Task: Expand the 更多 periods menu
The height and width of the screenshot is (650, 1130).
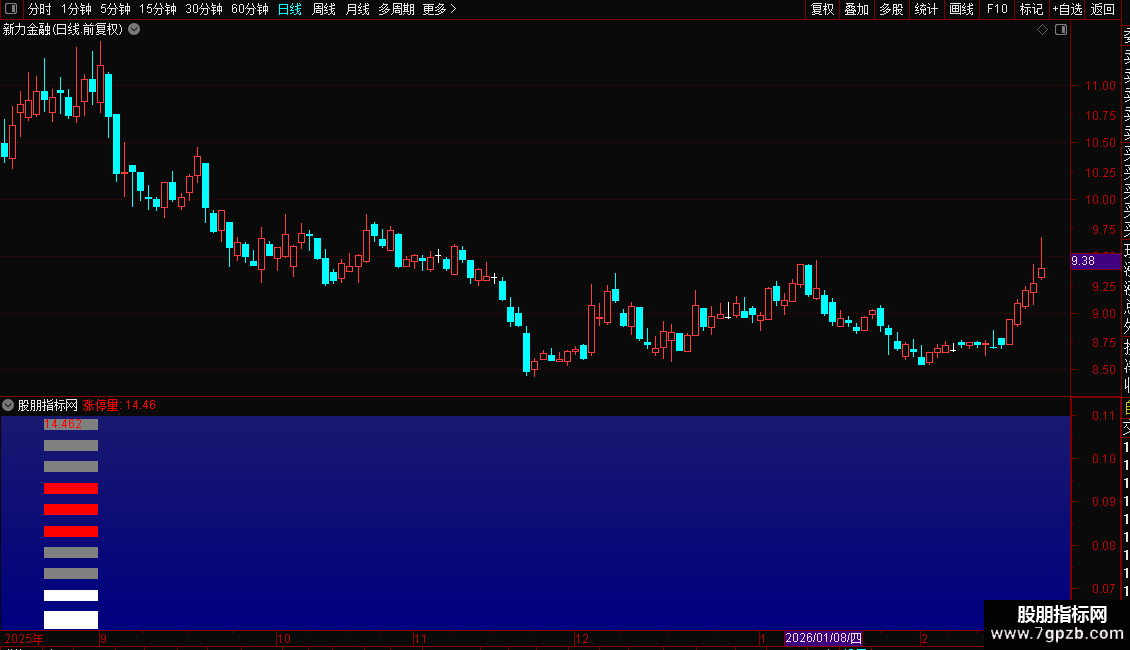Action: [x=440, y=9]
